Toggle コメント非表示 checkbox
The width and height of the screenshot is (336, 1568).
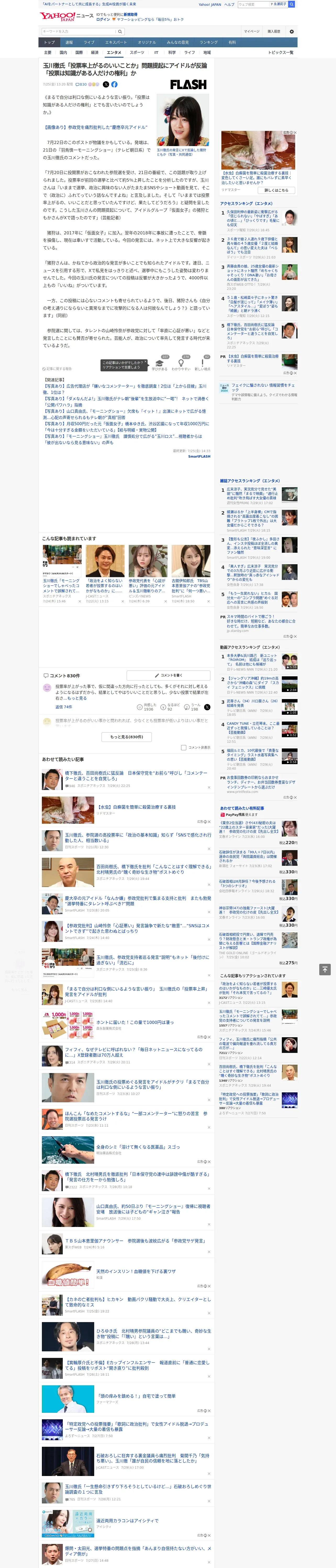183,747
